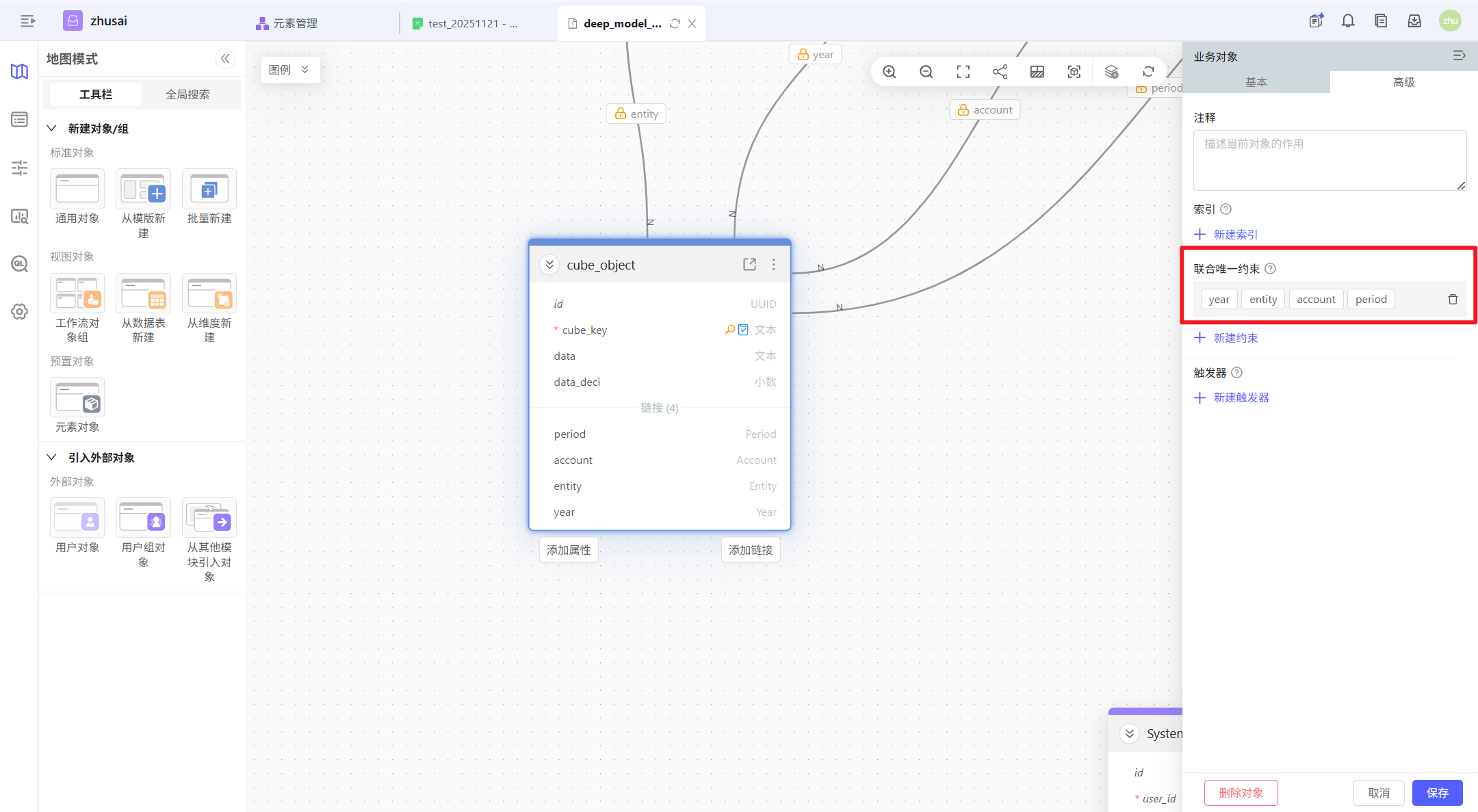Click the fit-to-screen fullscreen icon

click(963, 72)
